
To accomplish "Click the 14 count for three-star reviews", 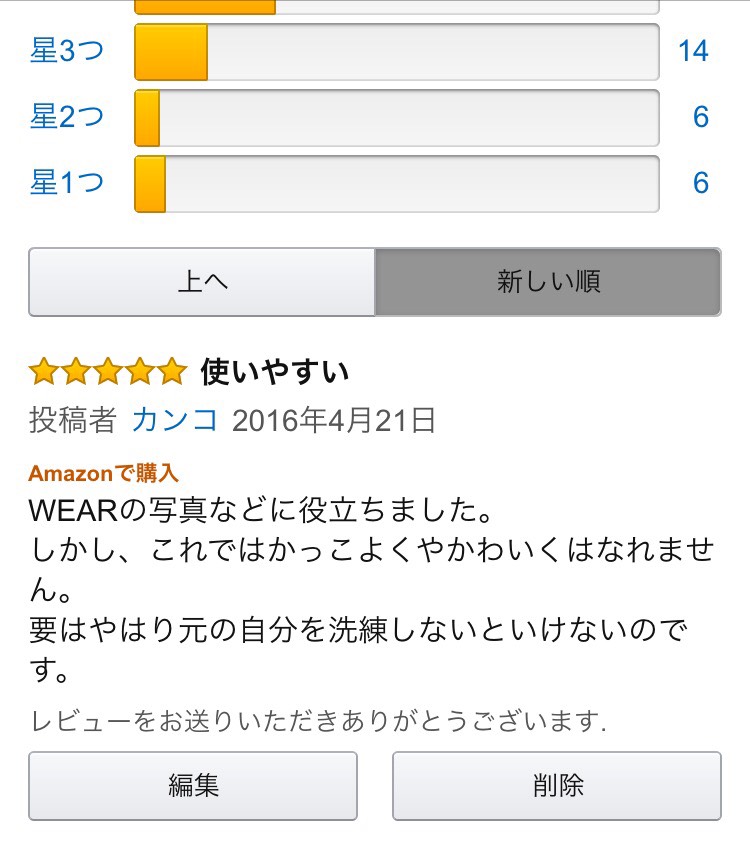I will pyautogui.click(x=693, y=51).
